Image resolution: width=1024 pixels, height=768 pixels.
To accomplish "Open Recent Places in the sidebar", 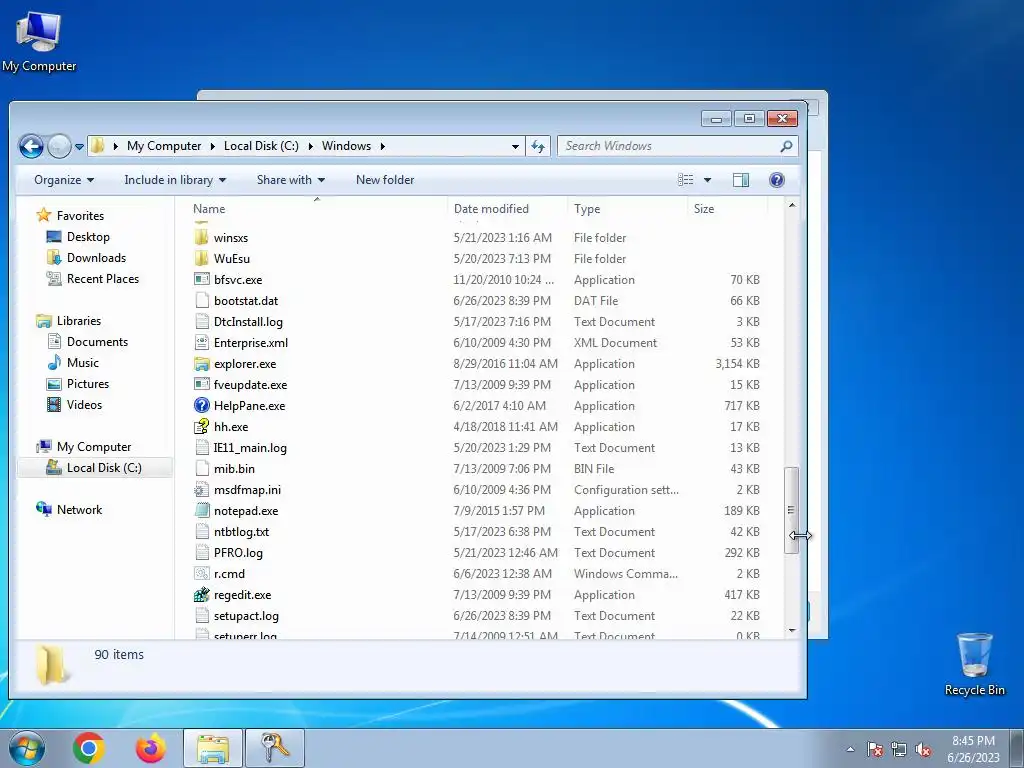I will coord(93,279).
